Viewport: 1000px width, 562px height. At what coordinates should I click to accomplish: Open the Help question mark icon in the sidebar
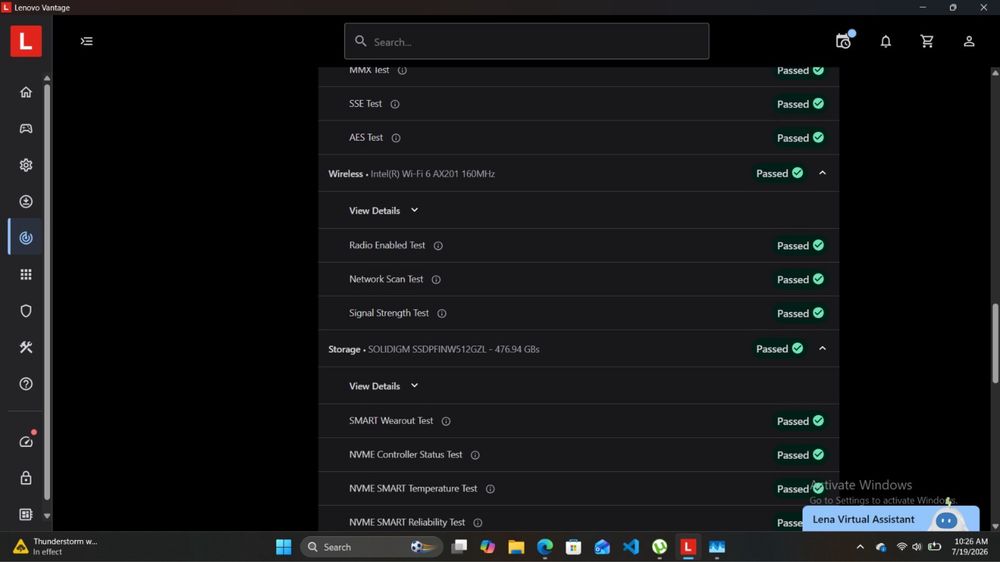[26, 384]
